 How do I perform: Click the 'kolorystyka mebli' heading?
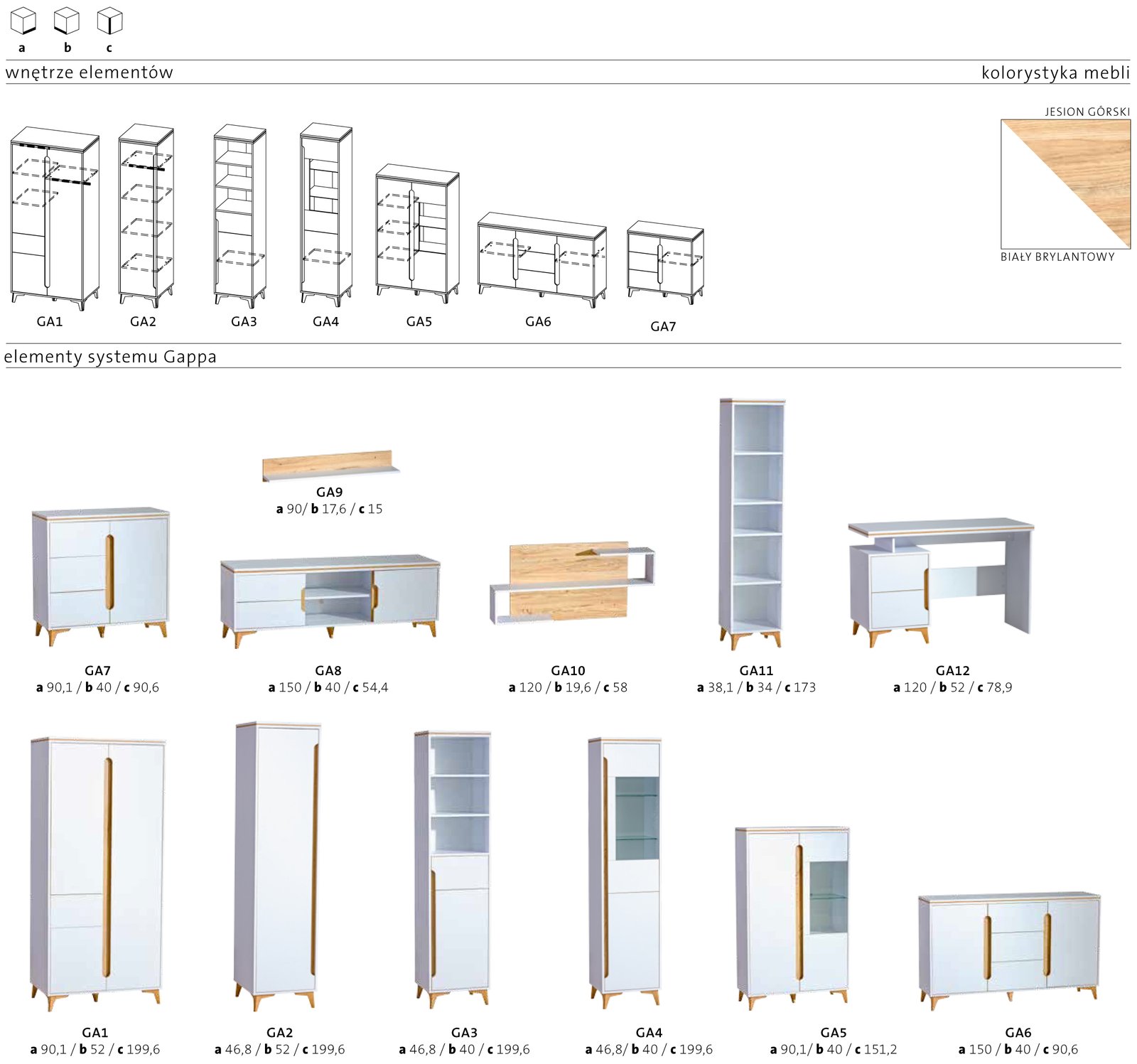pos(1055,72)
